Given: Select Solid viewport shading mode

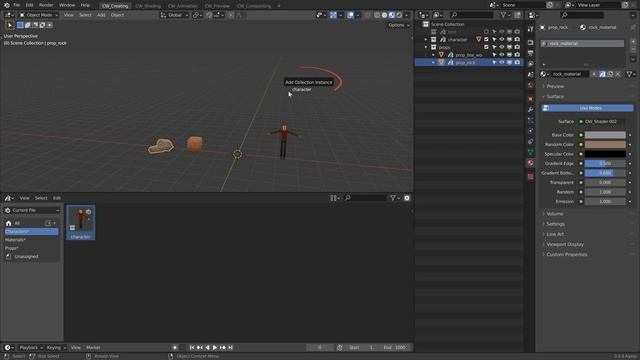Looking at the screenshot, I should [384, 15].
